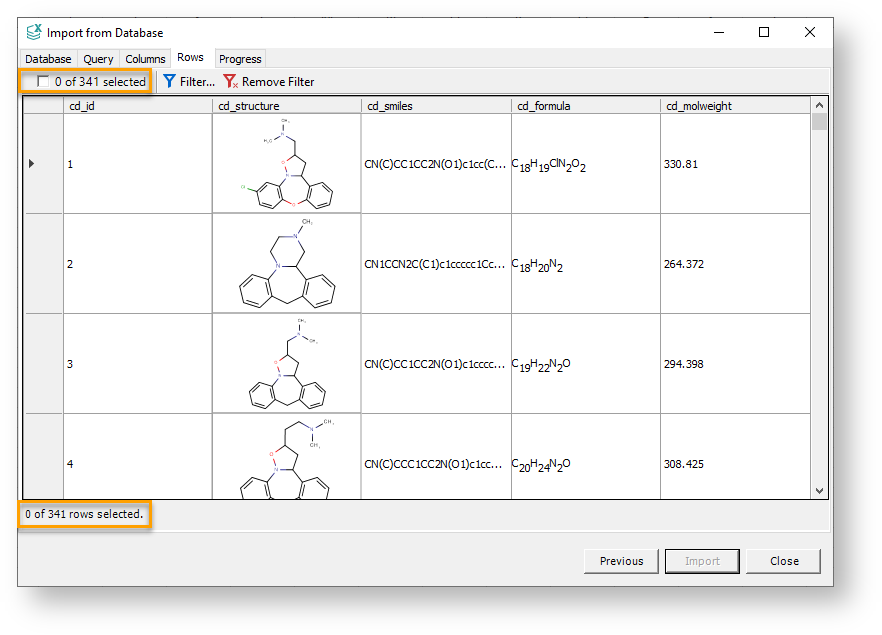The height and width of the screenshot is (635, 882).
Task: Sort by the cd_molweight column header
Action: (x=735, y=106)
